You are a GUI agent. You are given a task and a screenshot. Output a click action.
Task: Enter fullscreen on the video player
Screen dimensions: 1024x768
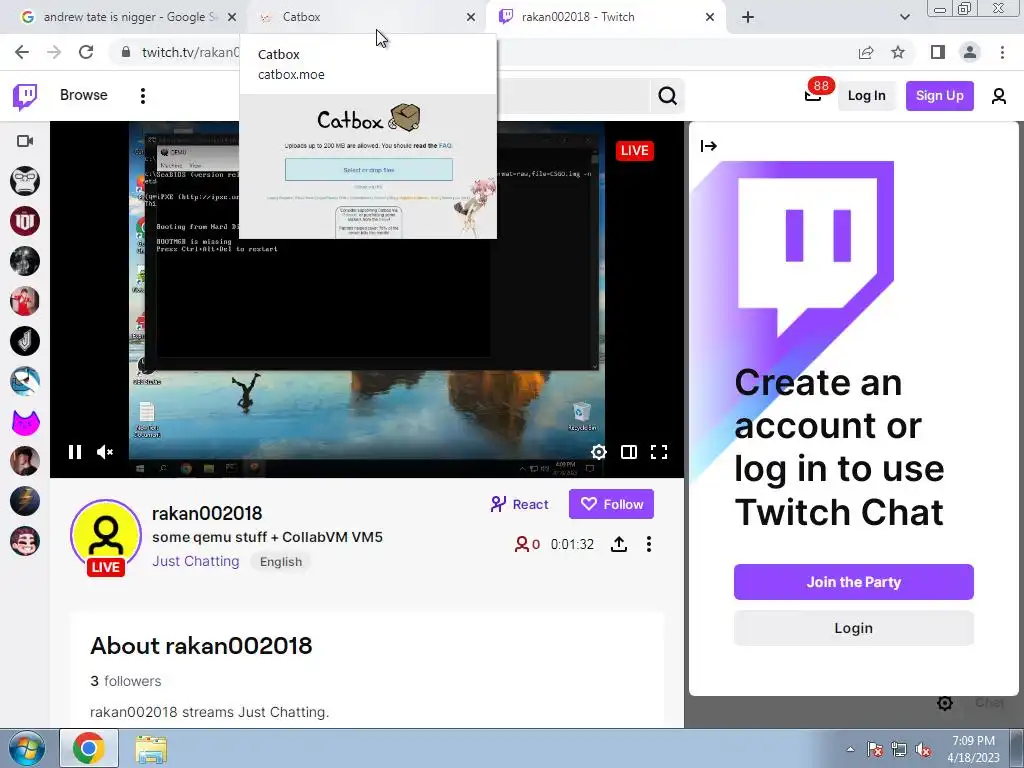point(659,452)
